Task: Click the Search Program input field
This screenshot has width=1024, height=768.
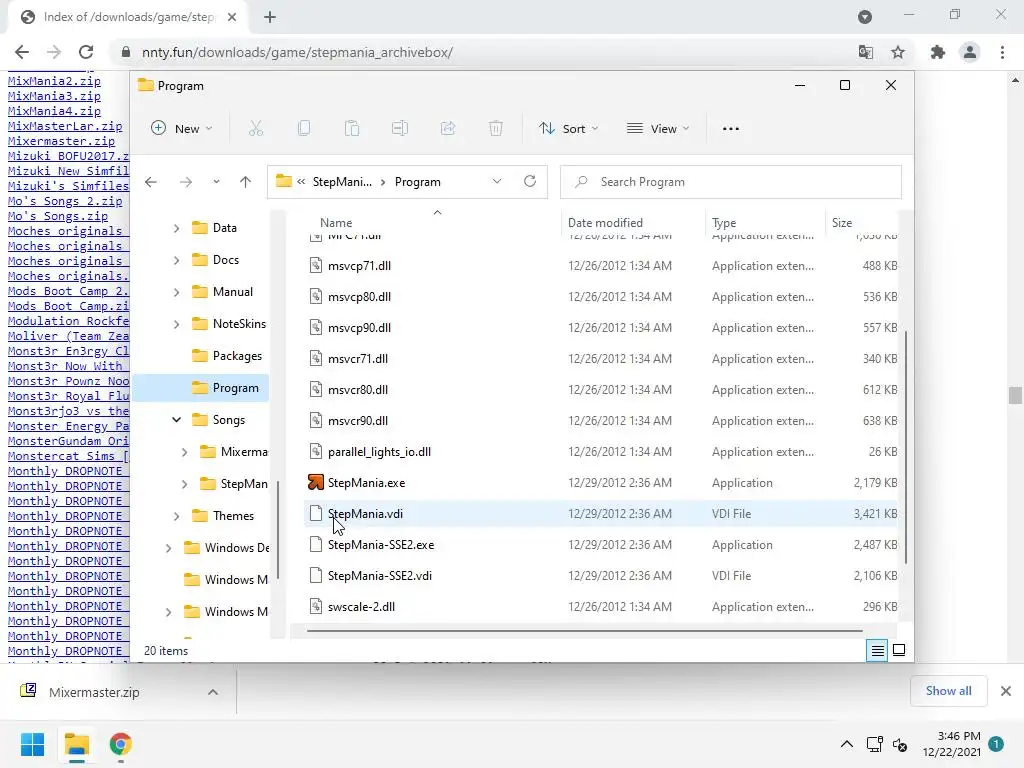Action: click(x=731, y=182)
